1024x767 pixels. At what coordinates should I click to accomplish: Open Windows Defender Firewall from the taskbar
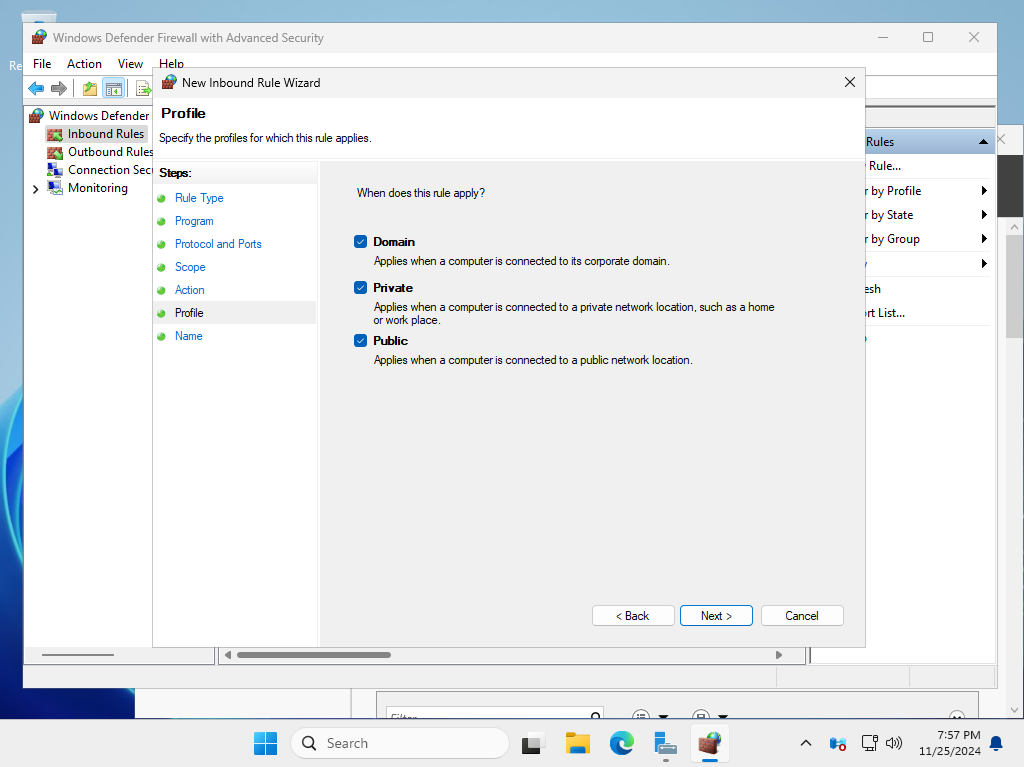point(710,743)
